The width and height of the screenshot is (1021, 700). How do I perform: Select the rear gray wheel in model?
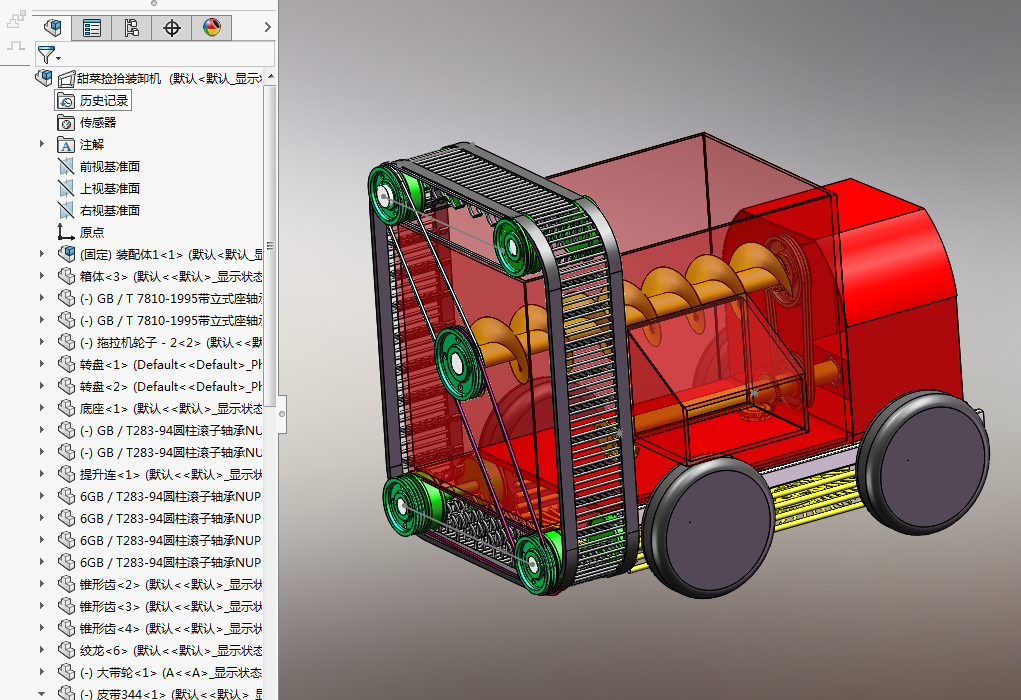click(x=923, y=462)
